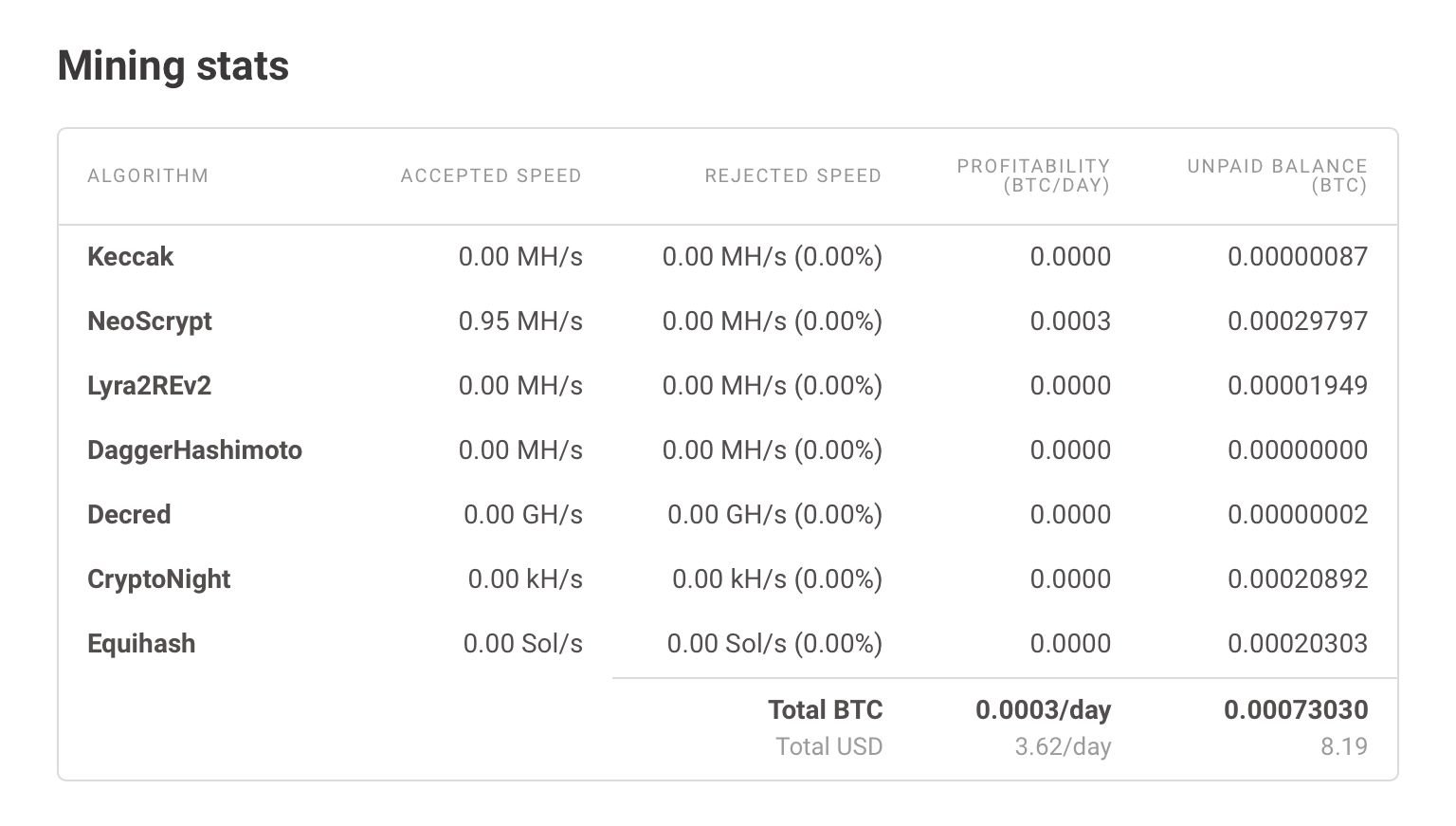Click the PROFITABILITY (BTC/DAY) column header
Screen dimensions: 1456x826
(1033, 175)
